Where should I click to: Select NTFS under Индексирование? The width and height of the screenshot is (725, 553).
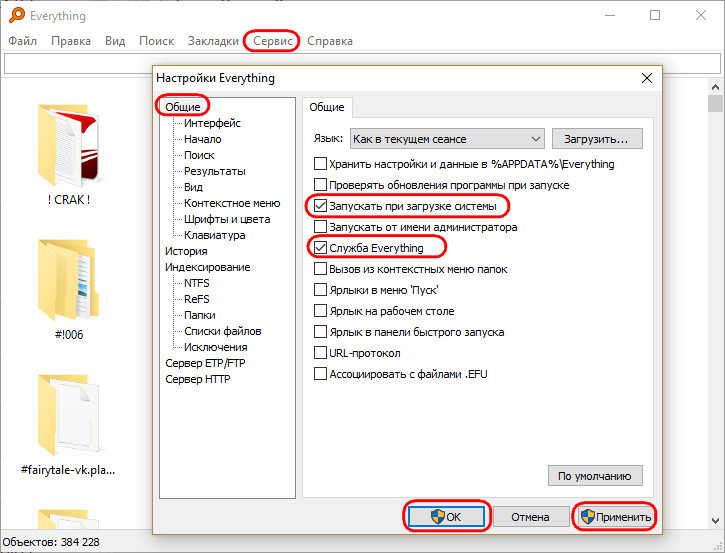coord(197,283)
